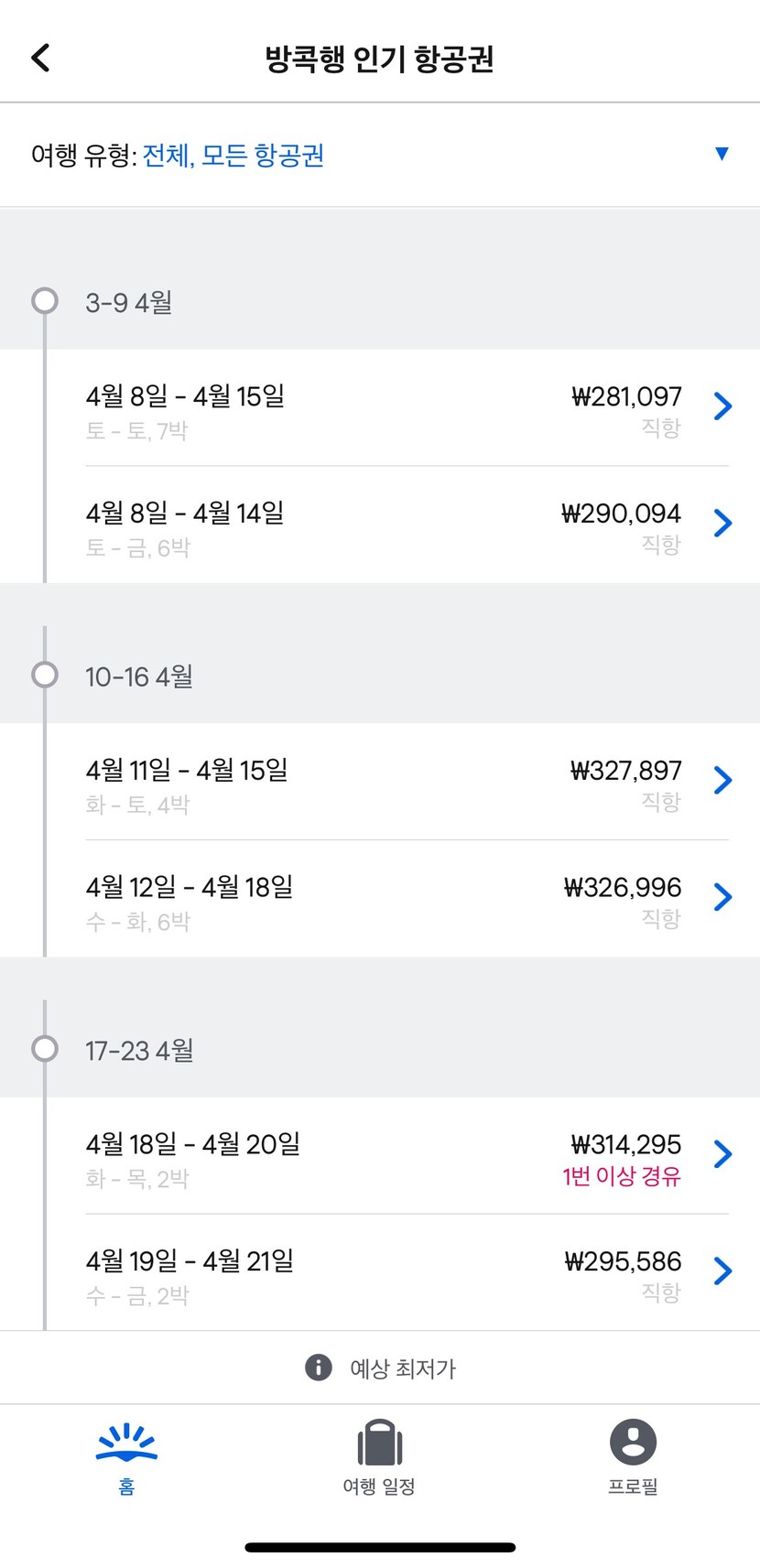Select the 3-9 4월 timeline marker

44,301
